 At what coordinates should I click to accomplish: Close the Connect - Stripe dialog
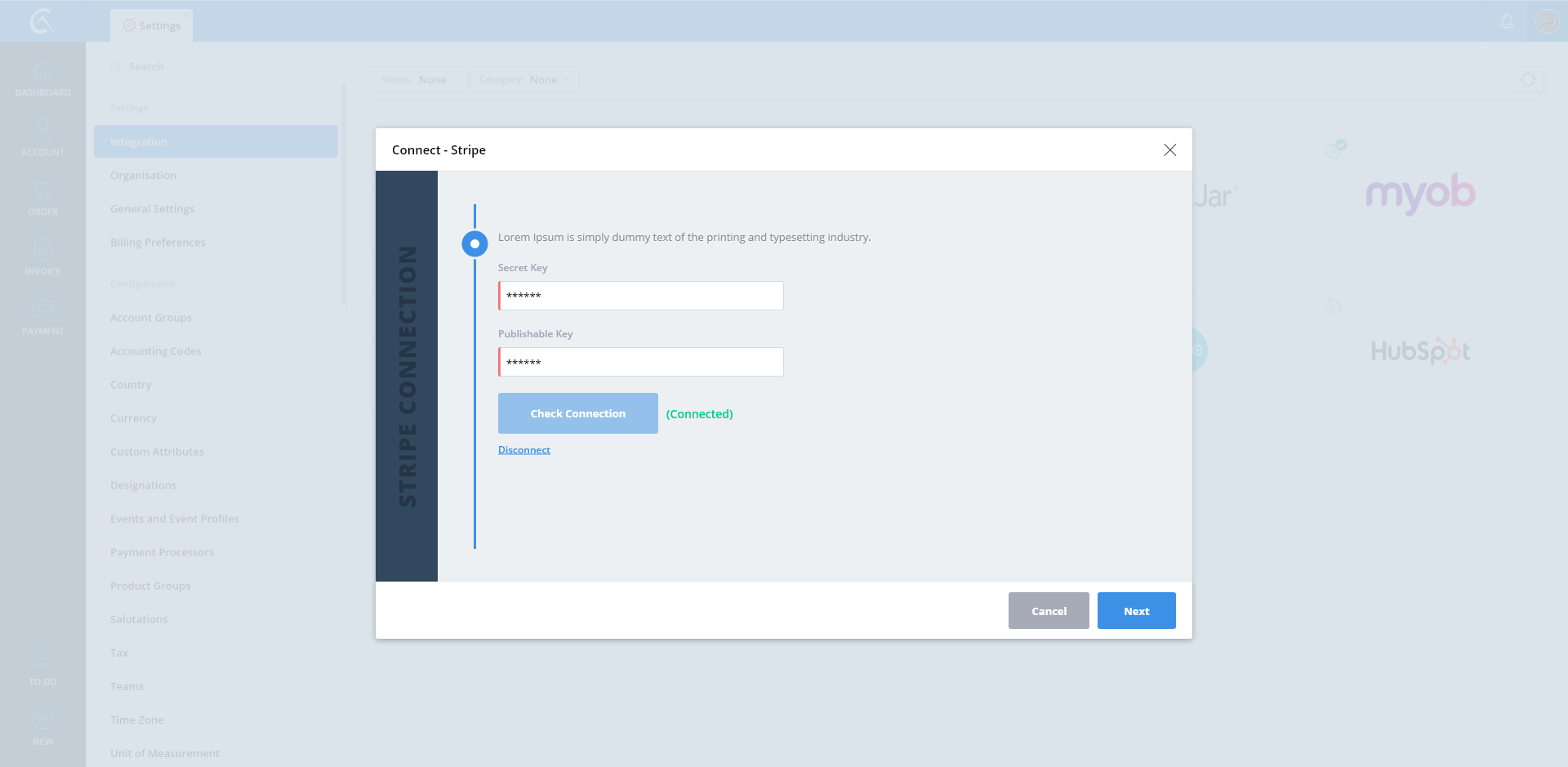(x=1169, y=150)
